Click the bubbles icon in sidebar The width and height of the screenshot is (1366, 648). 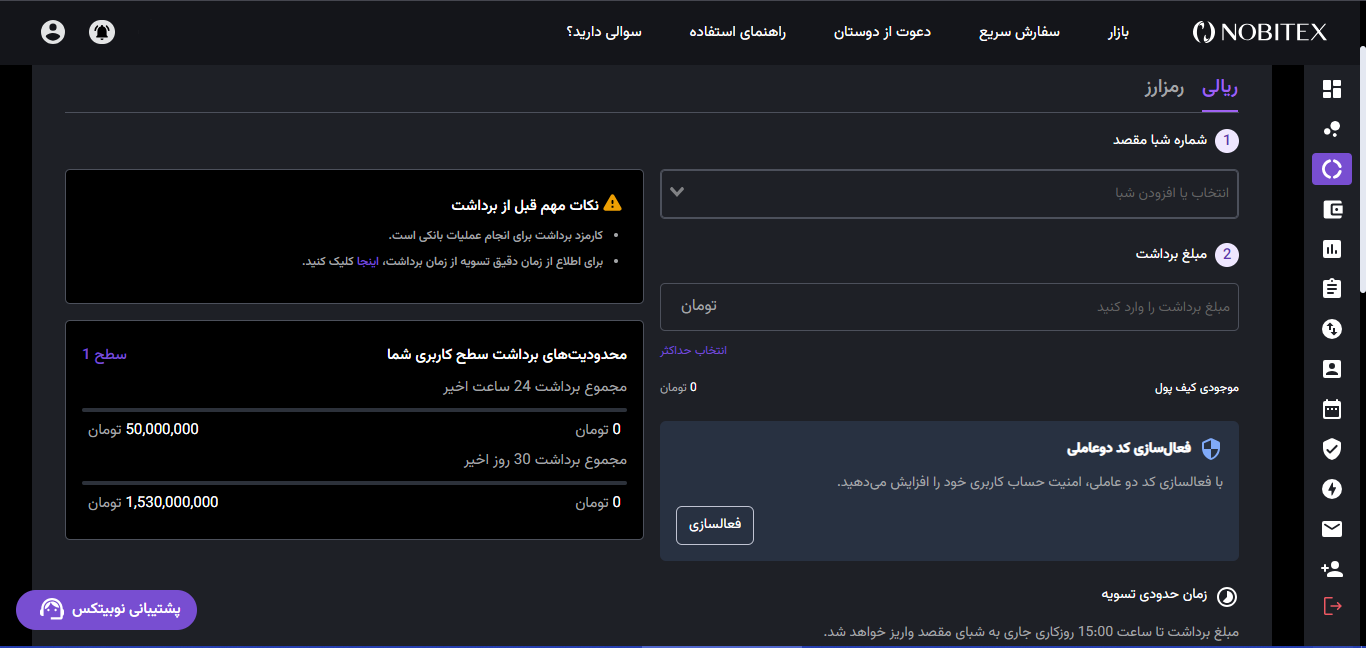[x=1331, y=129]
